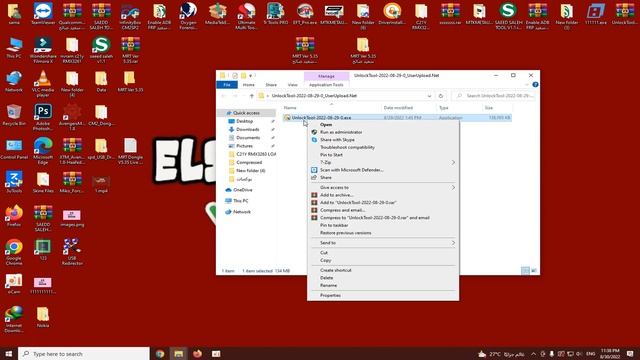Switch to the View ribbon tab
This screenshot has height=360, width=640.
tap(293, 84)
